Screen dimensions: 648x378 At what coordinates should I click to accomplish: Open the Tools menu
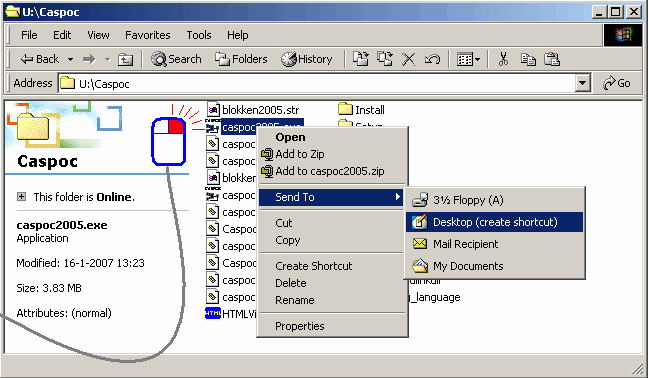pos(199,35)
